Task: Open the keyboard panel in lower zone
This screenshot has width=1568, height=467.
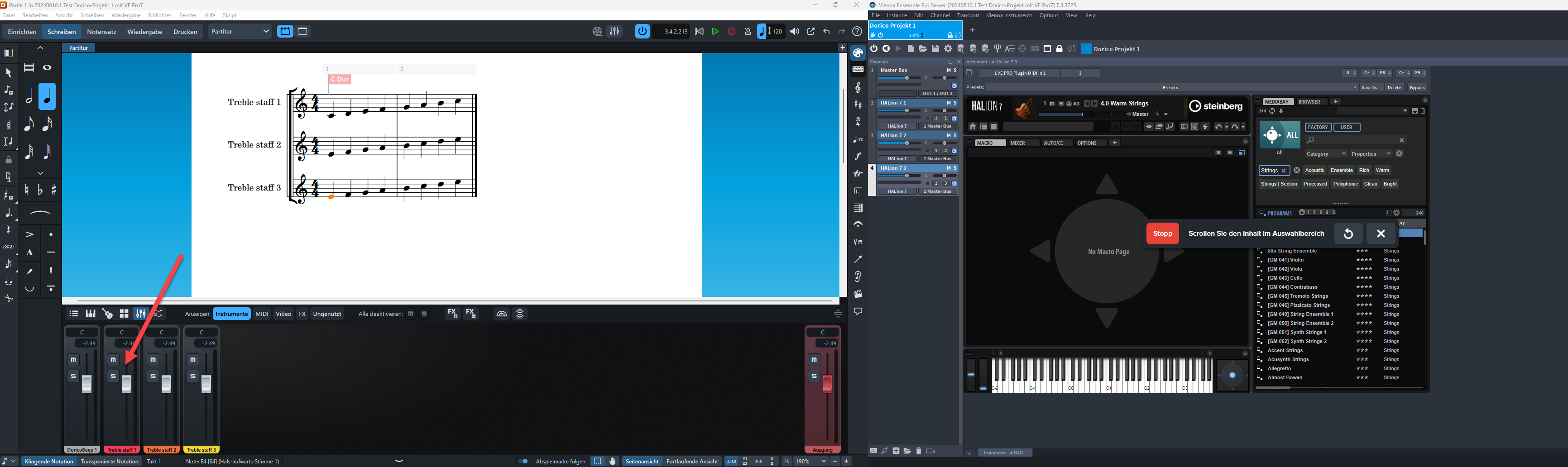Action: point(91,314)
